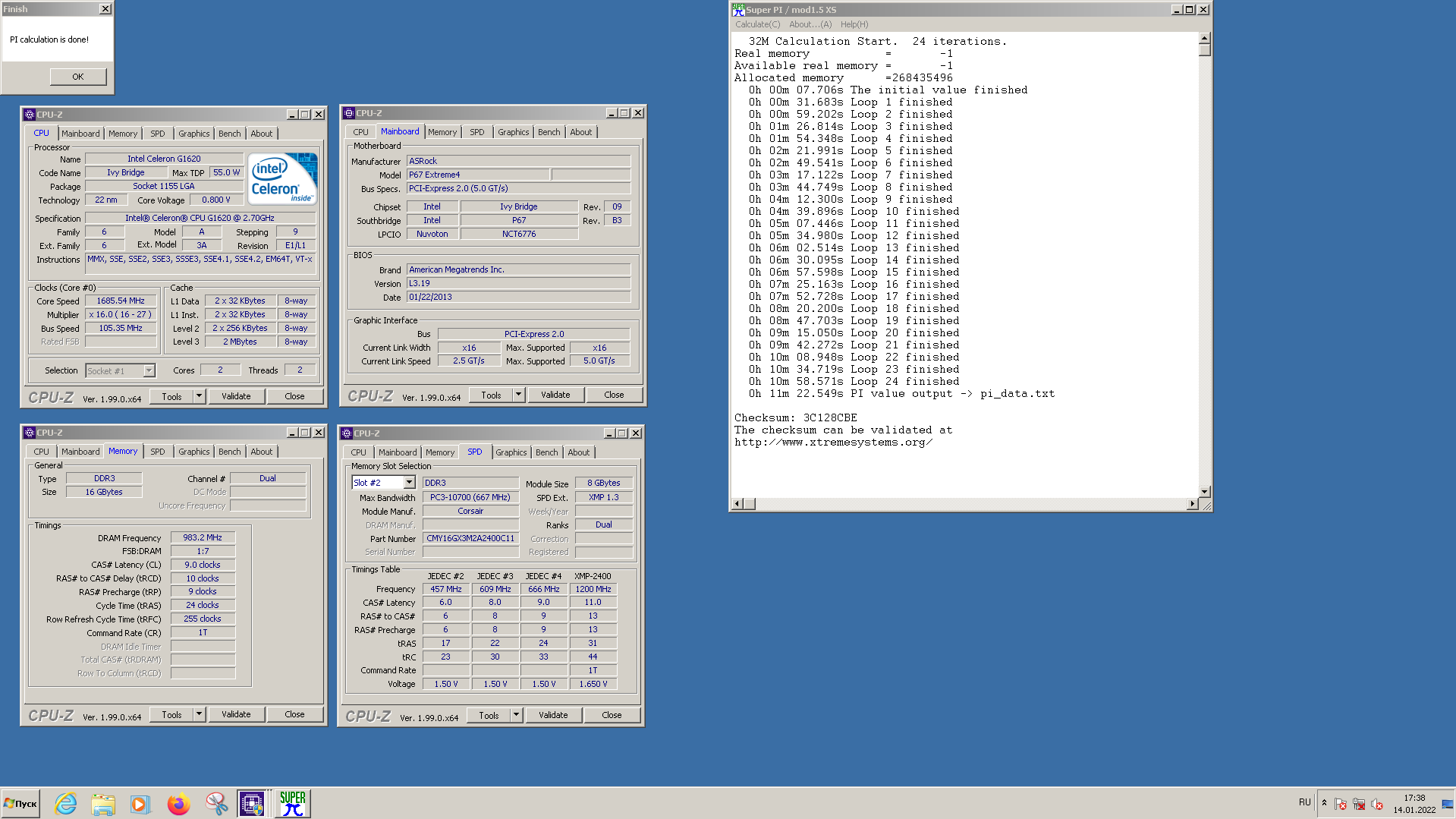Click CPU-Z icon in Mainboard window title
1456x819 pixels.
pos(349,113)
